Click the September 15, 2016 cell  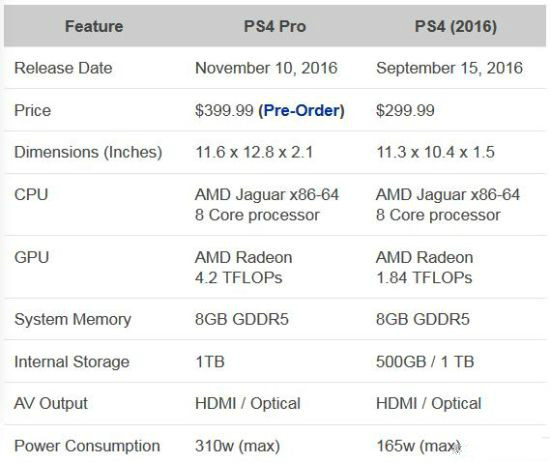tap(449, 68)
